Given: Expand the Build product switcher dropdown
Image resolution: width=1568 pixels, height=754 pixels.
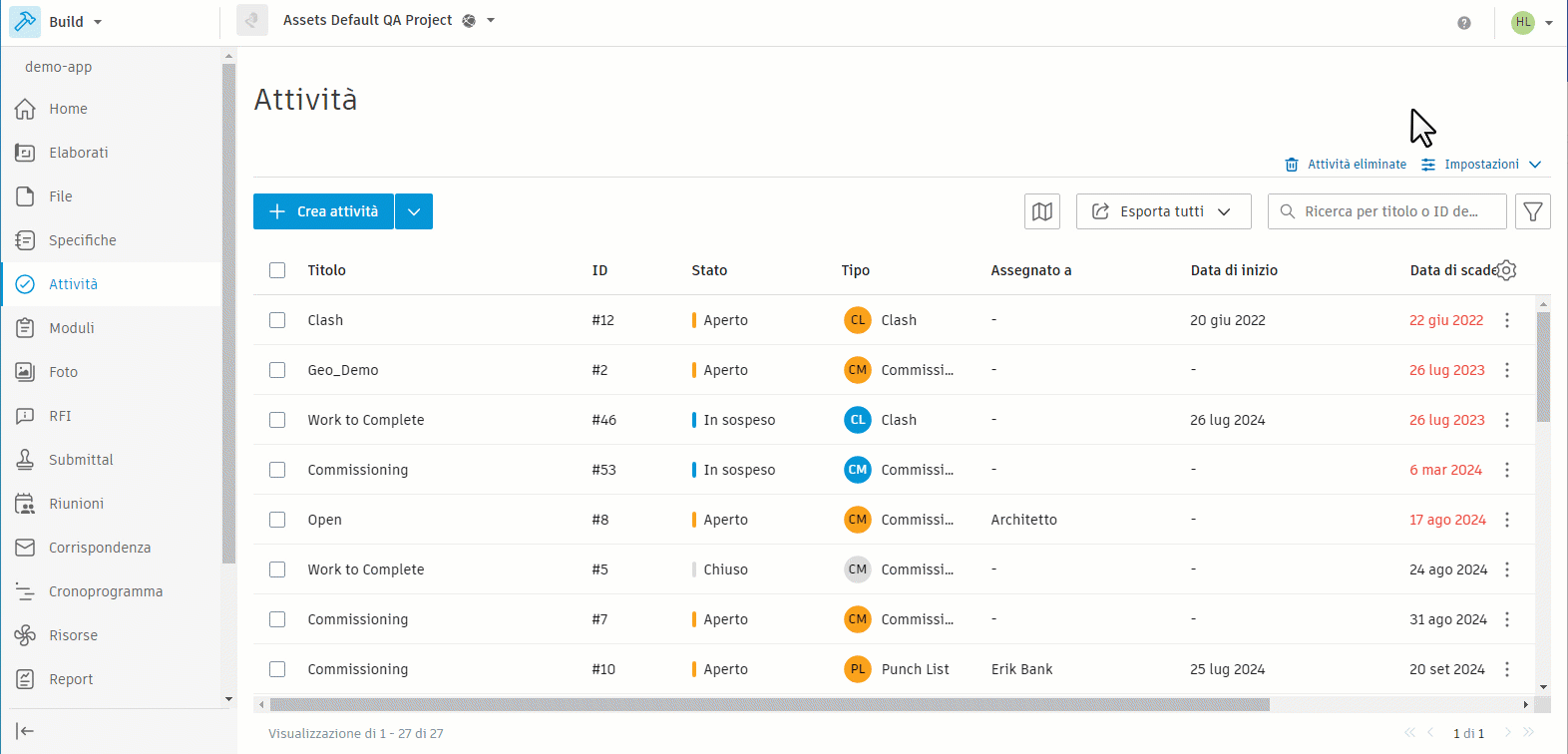Looking at the screenshot, I should 98,22.
